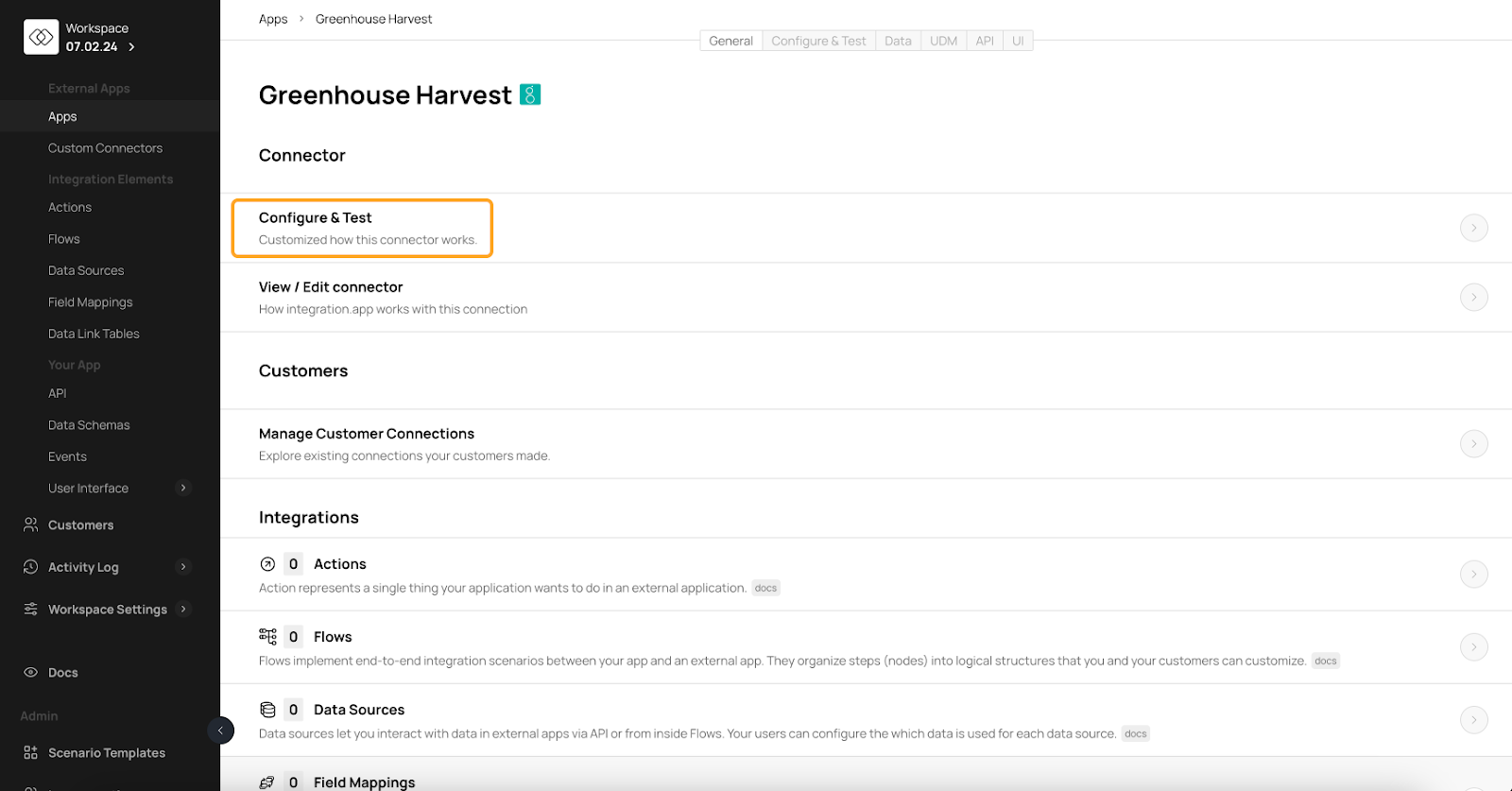
Task: Click the Flows count badge showing 0
Action: coord(293,637)
